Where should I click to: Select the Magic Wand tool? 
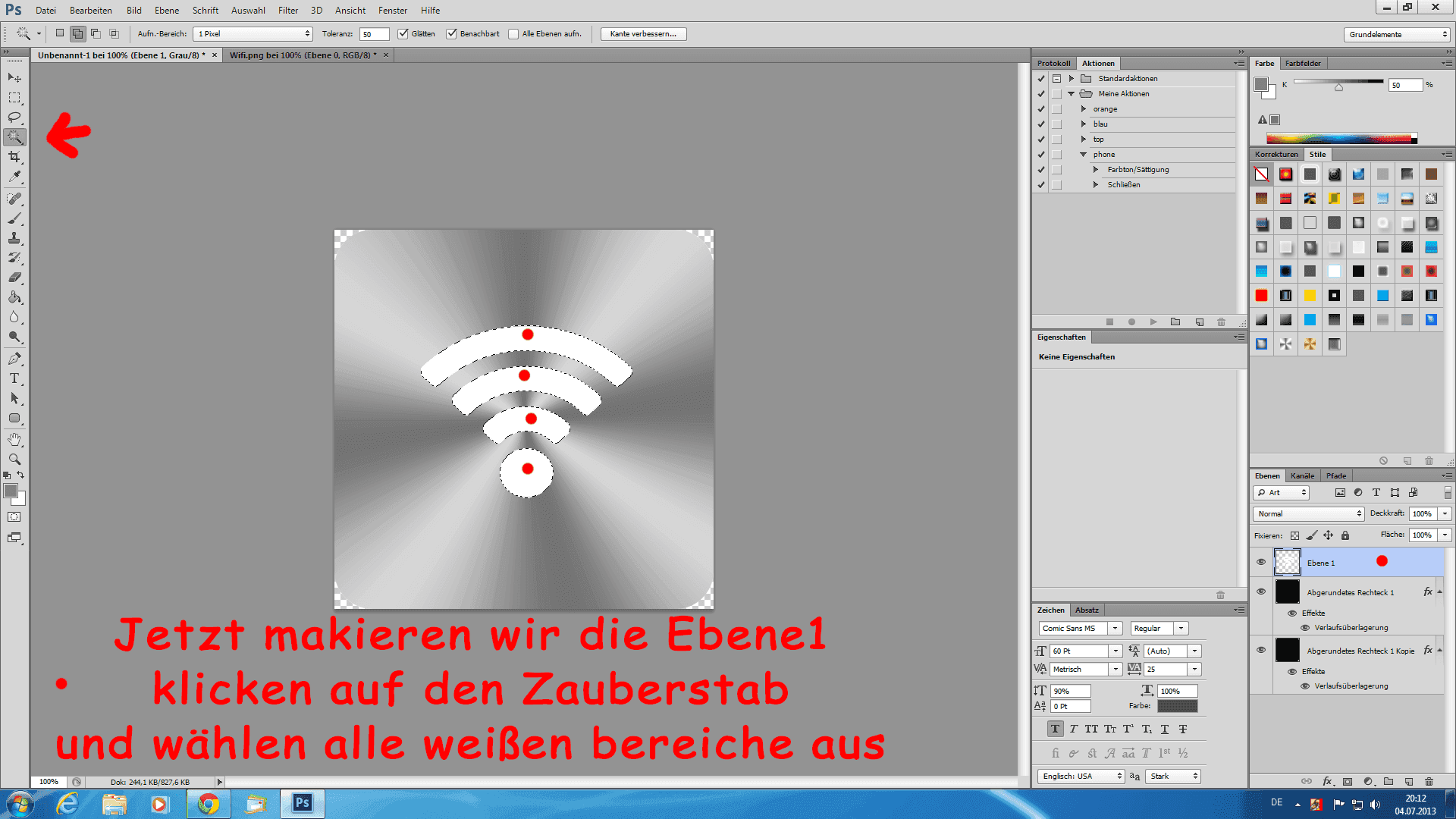pyautogui.click(x=14, y=137)
